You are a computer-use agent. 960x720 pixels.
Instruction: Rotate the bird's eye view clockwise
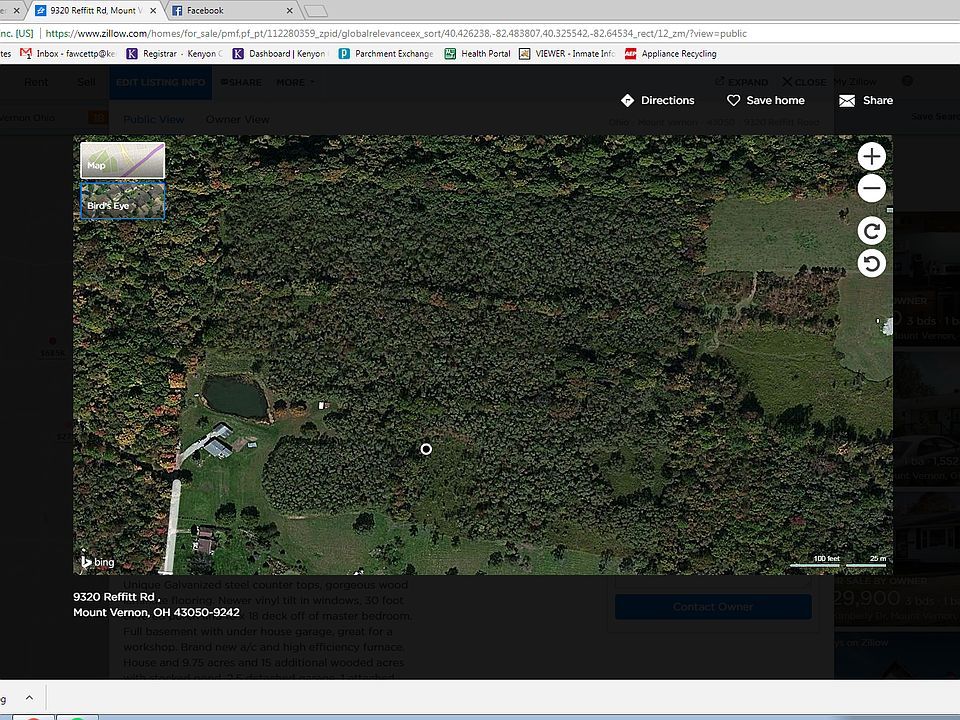click(x=871, y=231)
